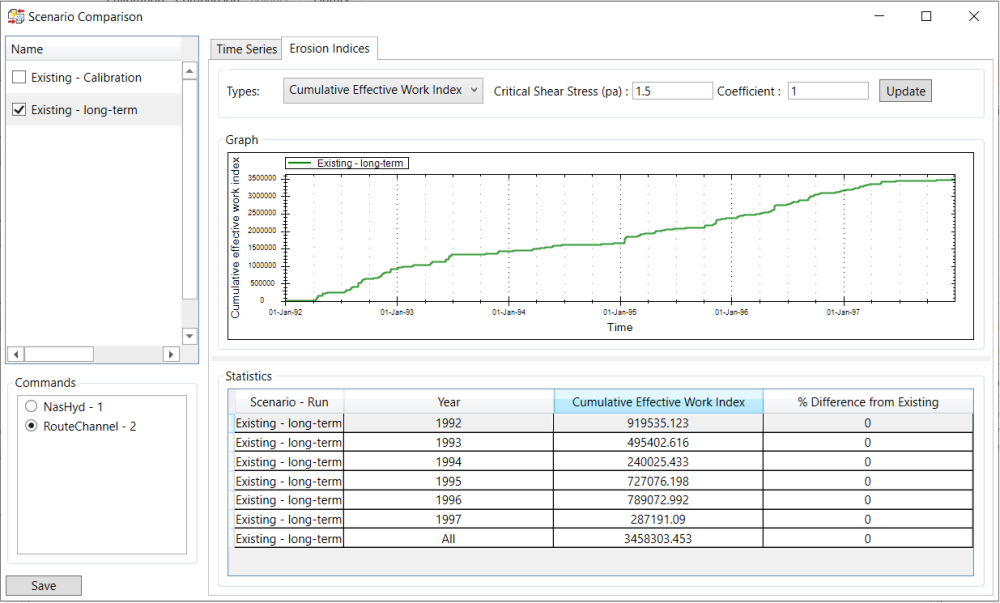The width and height of the screenshot is (1000, 603).
Task: Switch to the Time Series tab
Action: tap(246, 49)
